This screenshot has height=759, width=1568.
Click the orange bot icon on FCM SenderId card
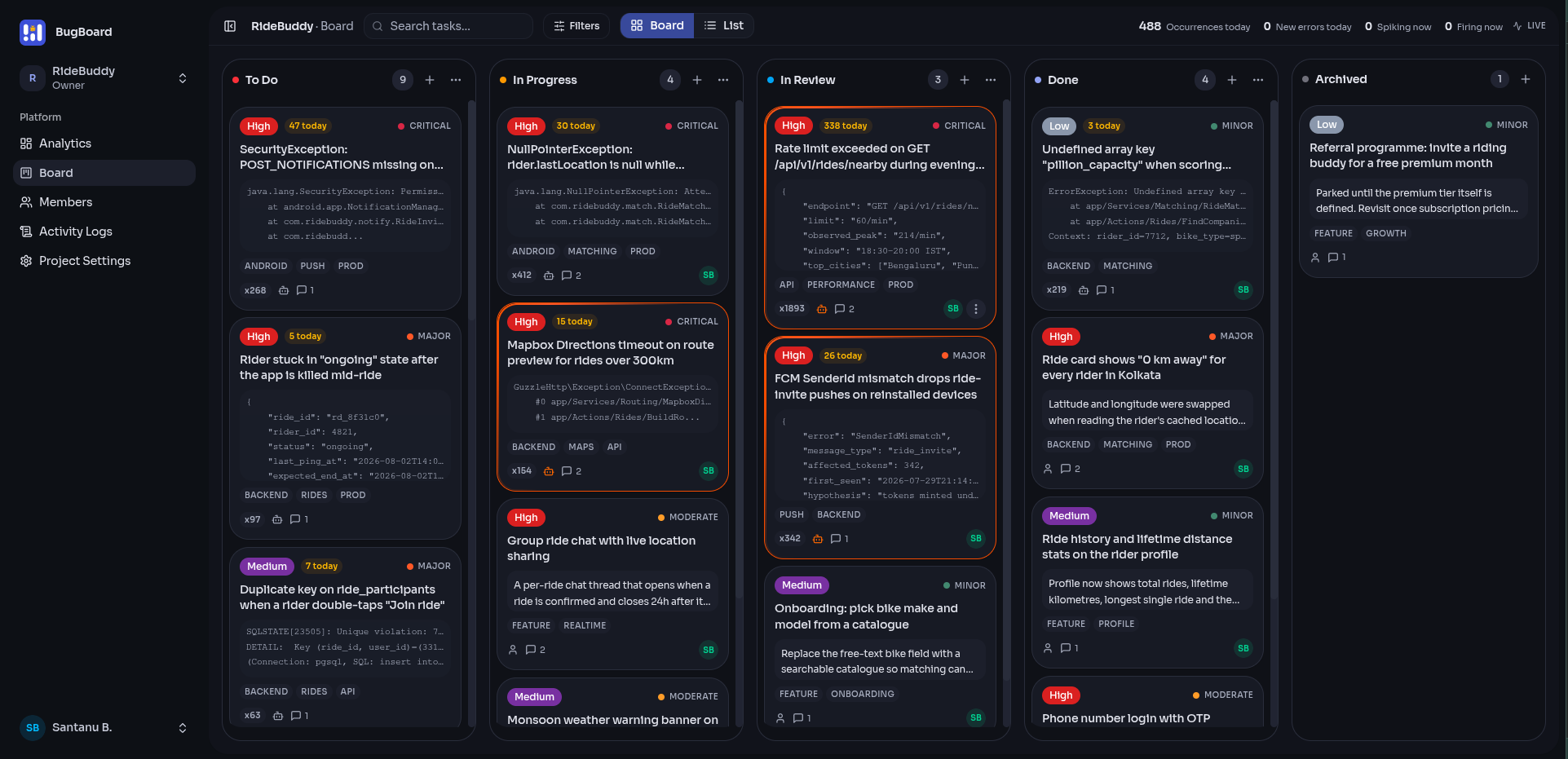818,539
